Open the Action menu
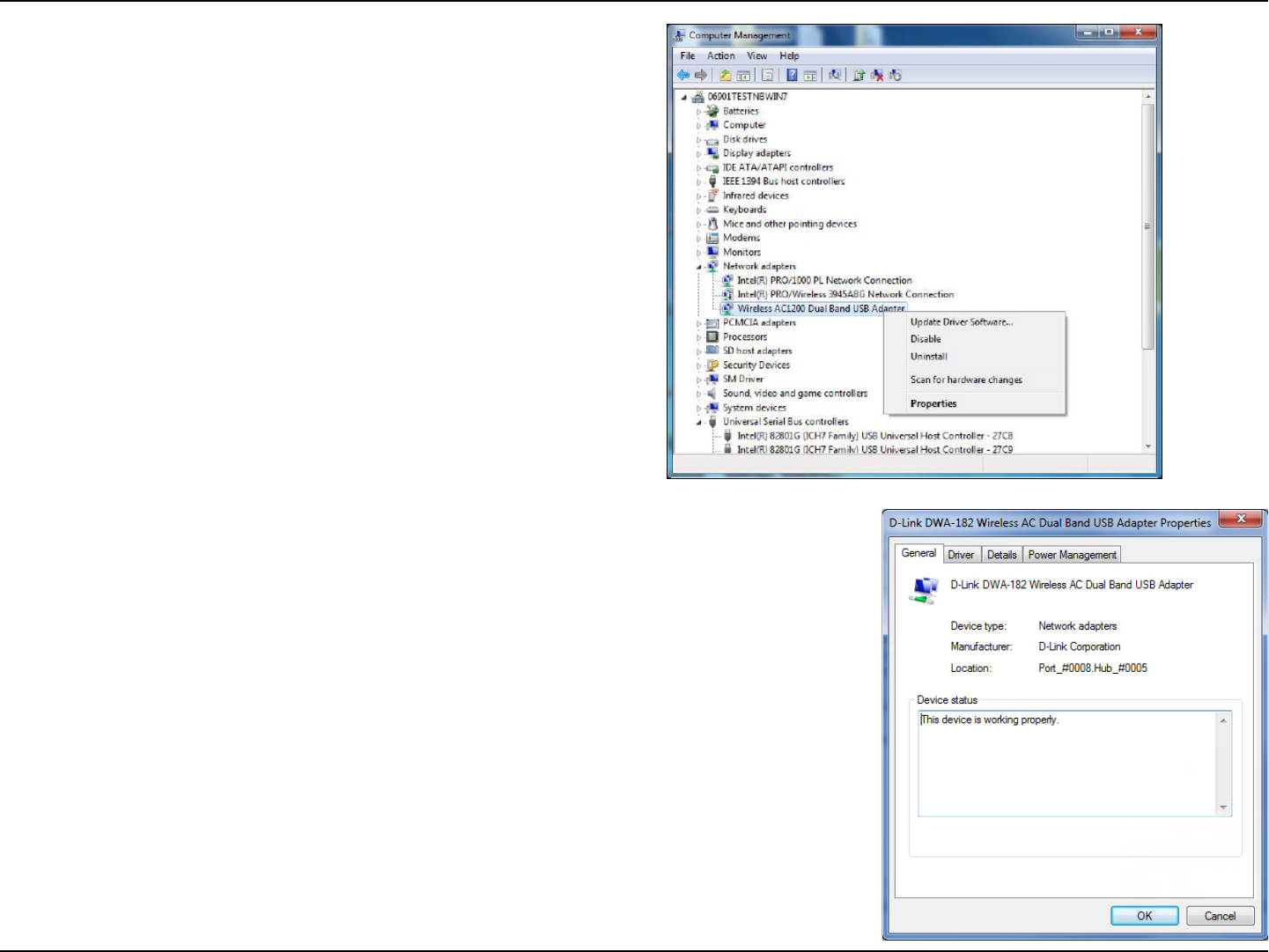Viewport: 1269px width, 952px height. (720, 55)
